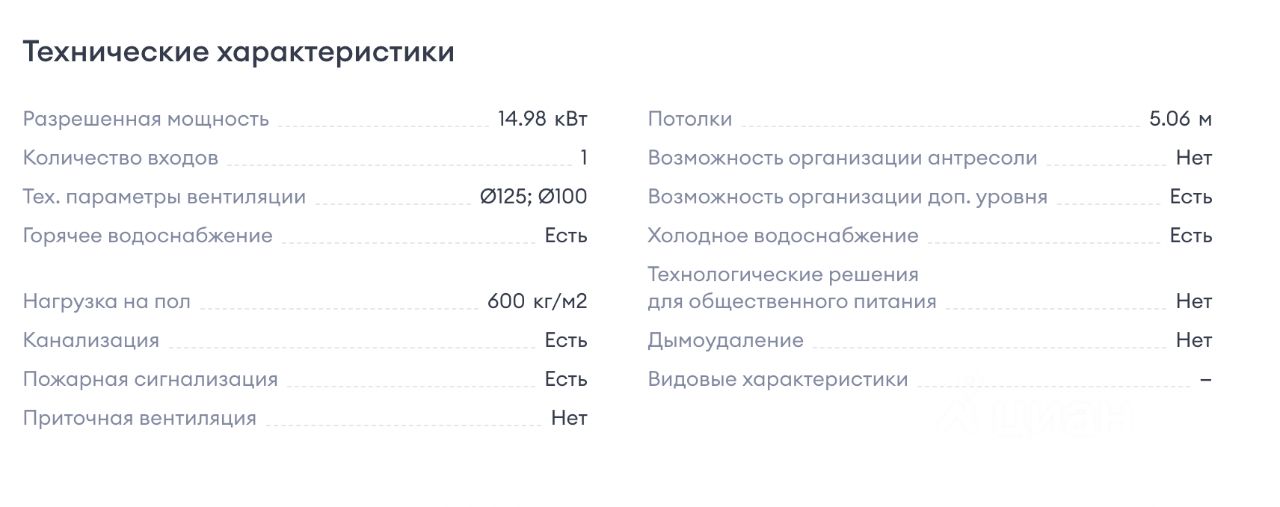1280x507 pixels.
Task: Click the "Приточная вентиляция" label
Action: (139, 418)
